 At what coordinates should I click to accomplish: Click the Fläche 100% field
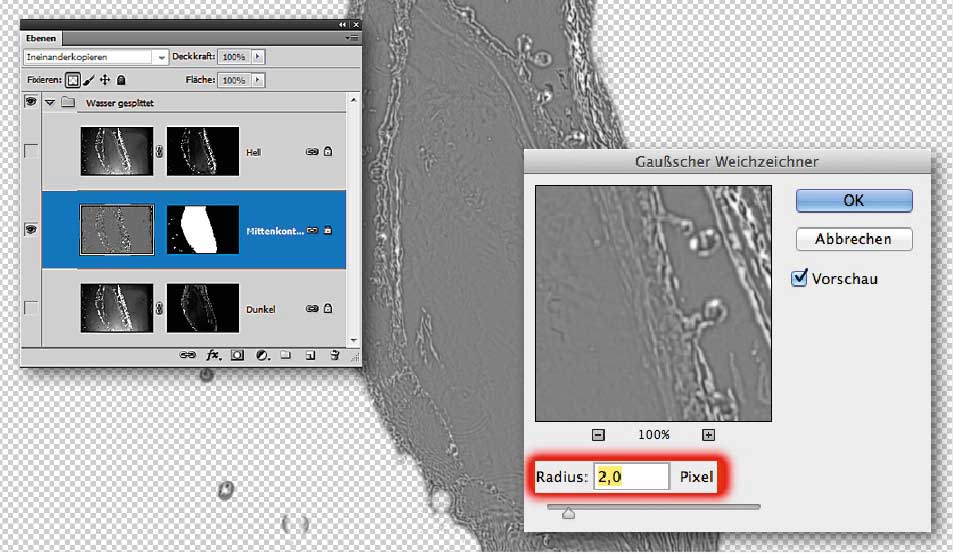[x=235, y=80]
